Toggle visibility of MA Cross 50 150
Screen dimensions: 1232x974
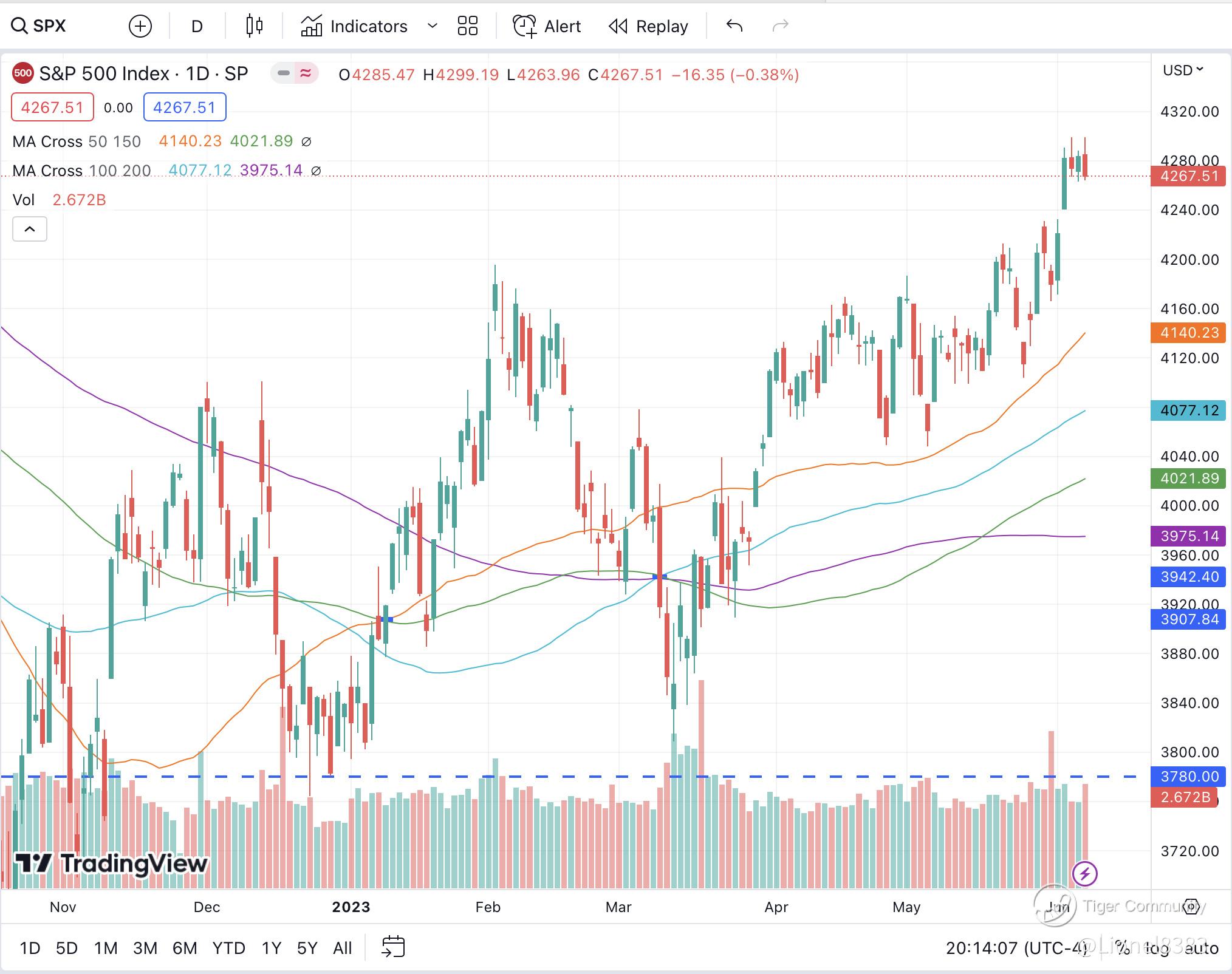click(306, 141)
